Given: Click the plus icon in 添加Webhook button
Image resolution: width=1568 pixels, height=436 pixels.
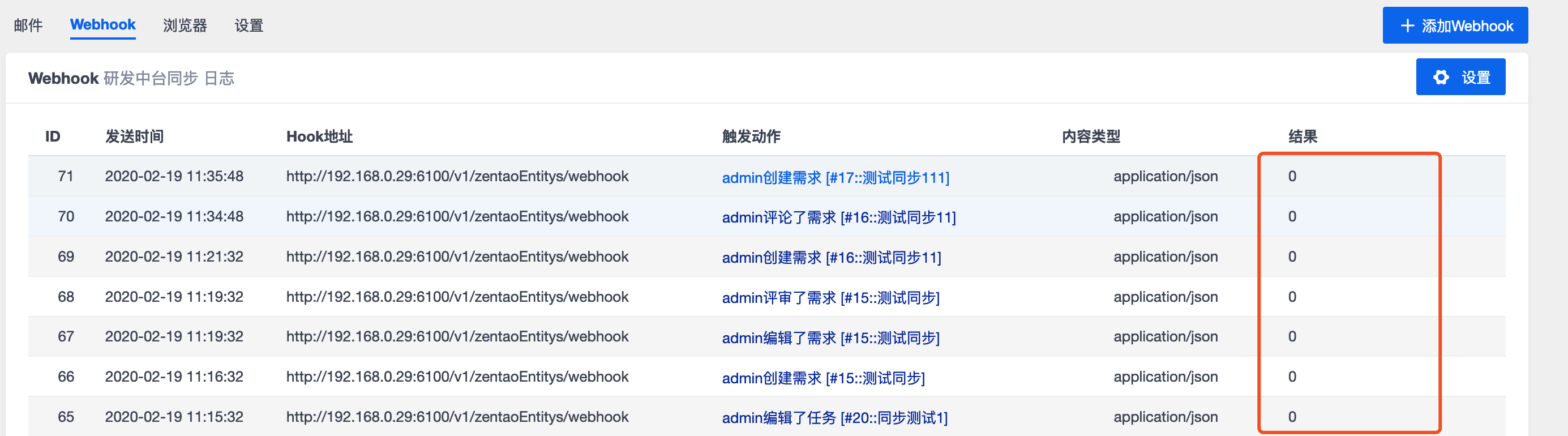Looking at the screenshot, I should coord(1407,25).
